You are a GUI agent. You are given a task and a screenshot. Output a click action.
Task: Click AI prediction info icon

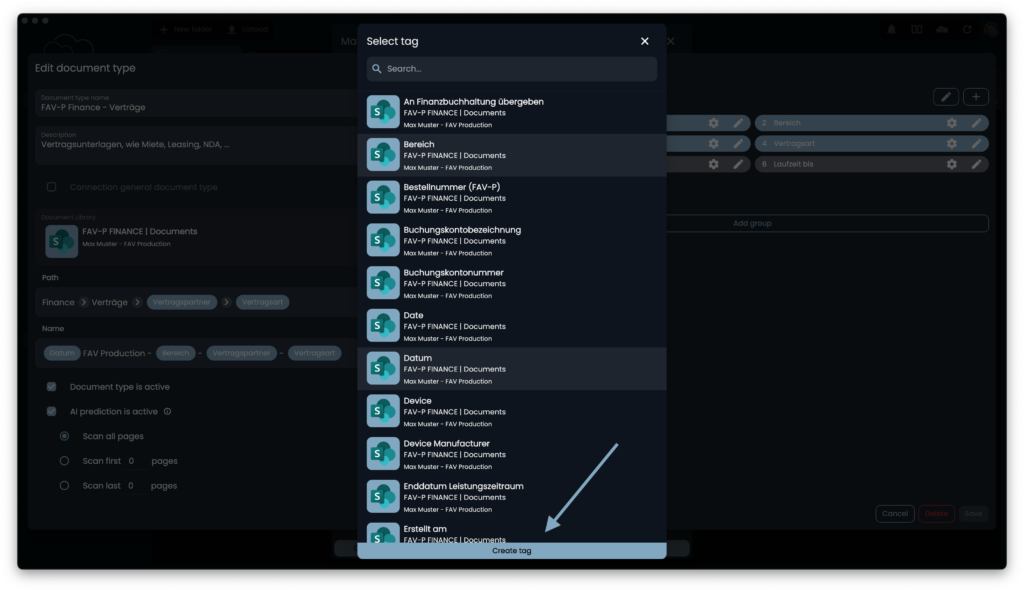pyautogui.click(x=167, y=411)
